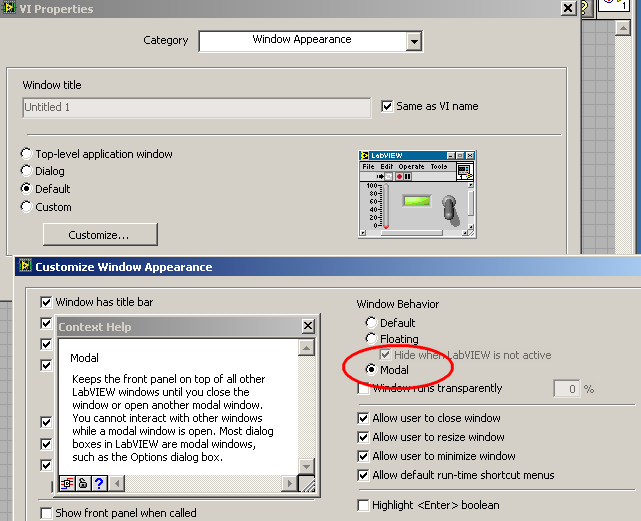641x521 pixels.
Task: Toggle Hide when LabVIEW is not active
Action: click(x=385, y=355)
